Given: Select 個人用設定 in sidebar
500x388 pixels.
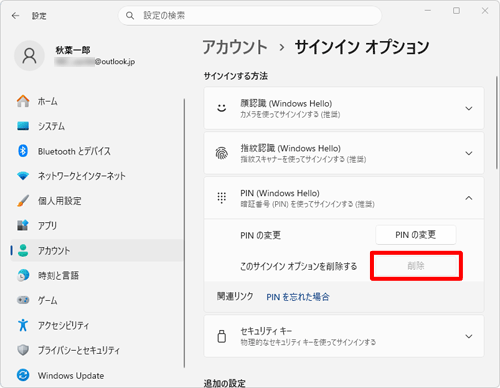Looking at the screenshot, I should coord(97,201).
